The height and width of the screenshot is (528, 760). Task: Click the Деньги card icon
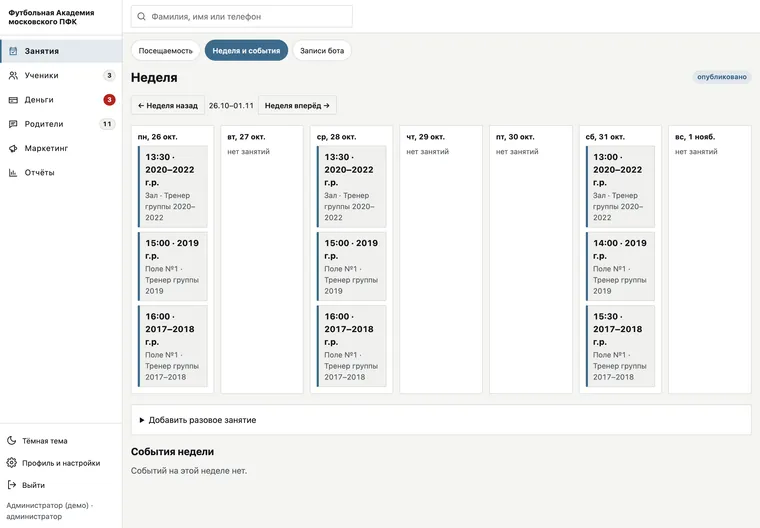[x=13, y=100]
